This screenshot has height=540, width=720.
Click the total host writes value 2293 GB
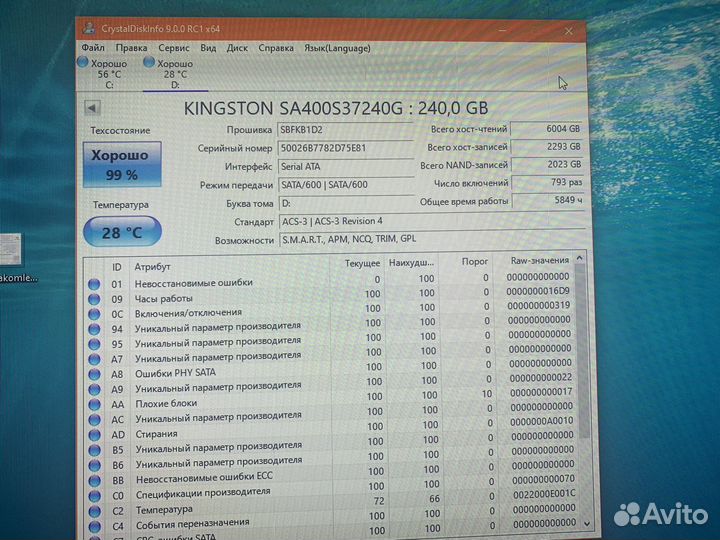tap(547, 147)
